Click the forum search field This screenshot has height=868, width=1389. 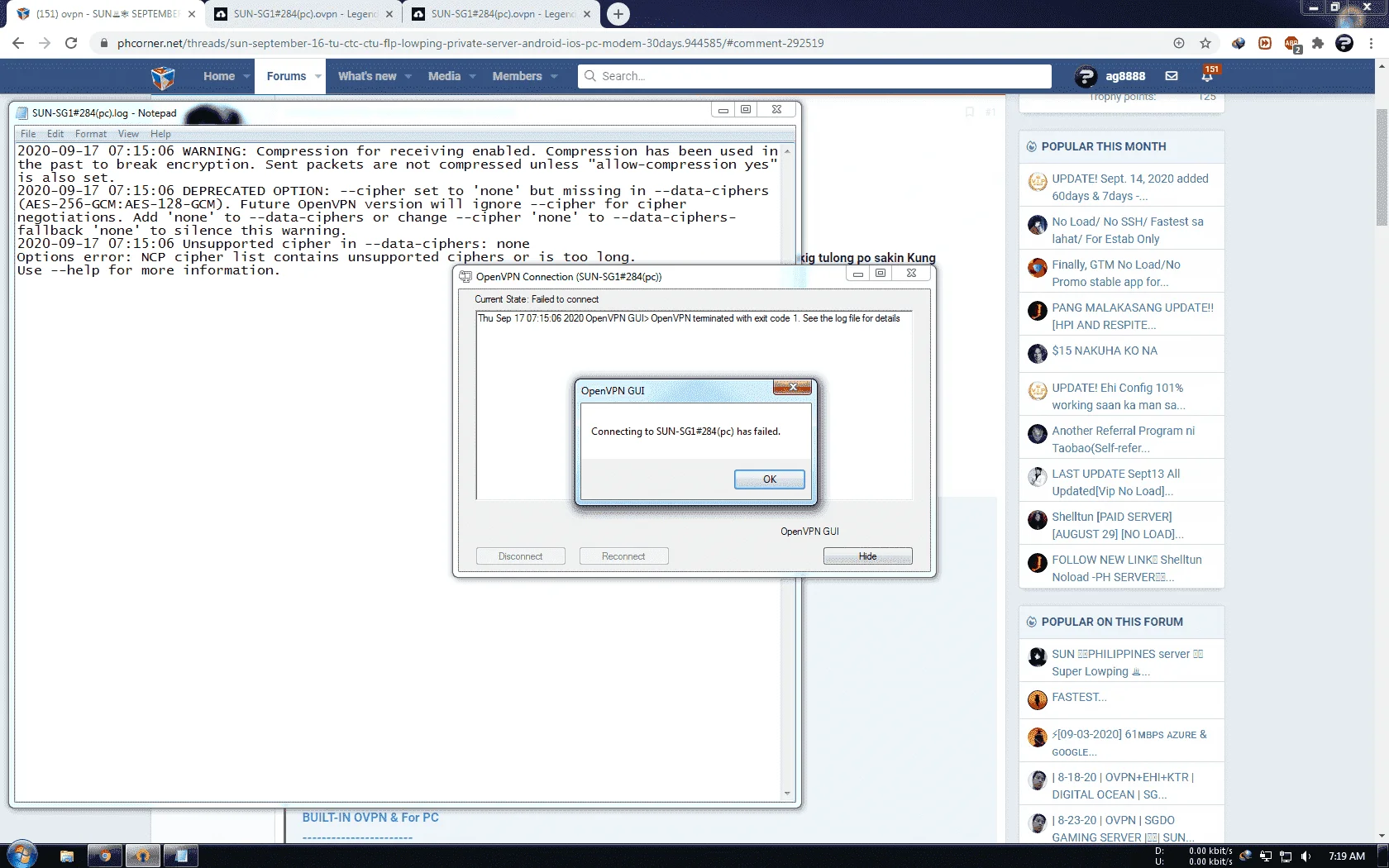pyautogui.click(x=814, y=76)
